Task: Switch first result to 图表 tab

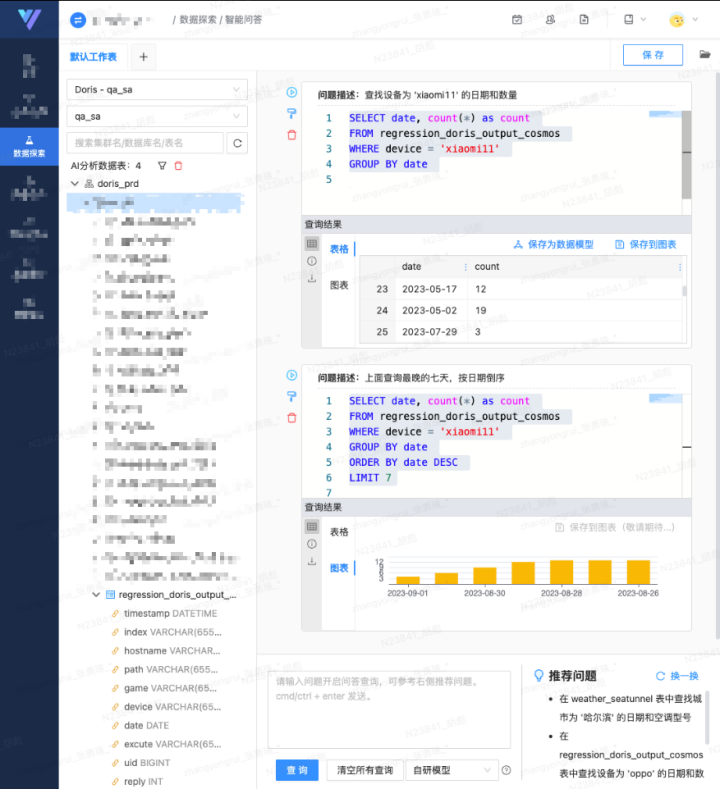Action: (x=339, y=285)
